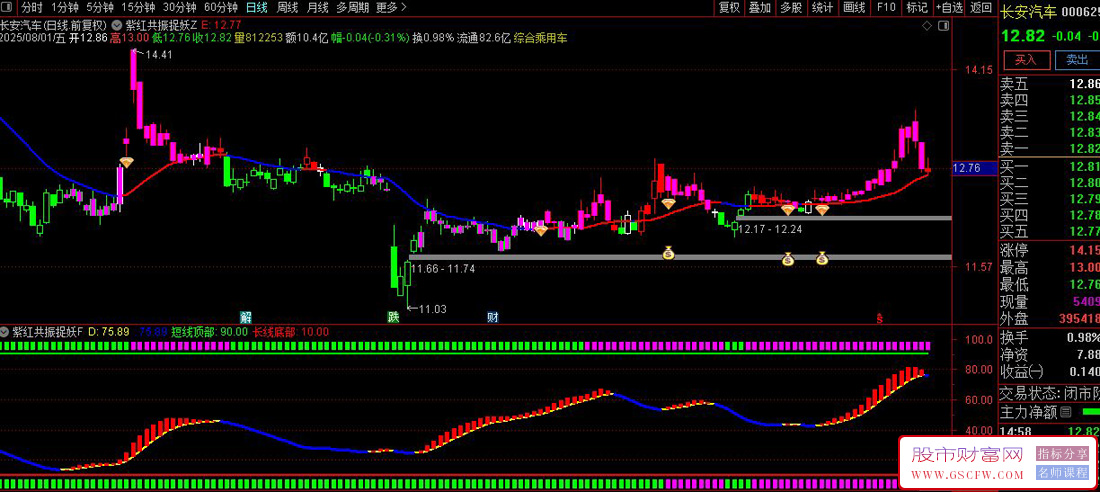Viewport: 1100px width, 492px height.
Task: Click the 主力净额 list icon
Action: tap(1066, 412)
